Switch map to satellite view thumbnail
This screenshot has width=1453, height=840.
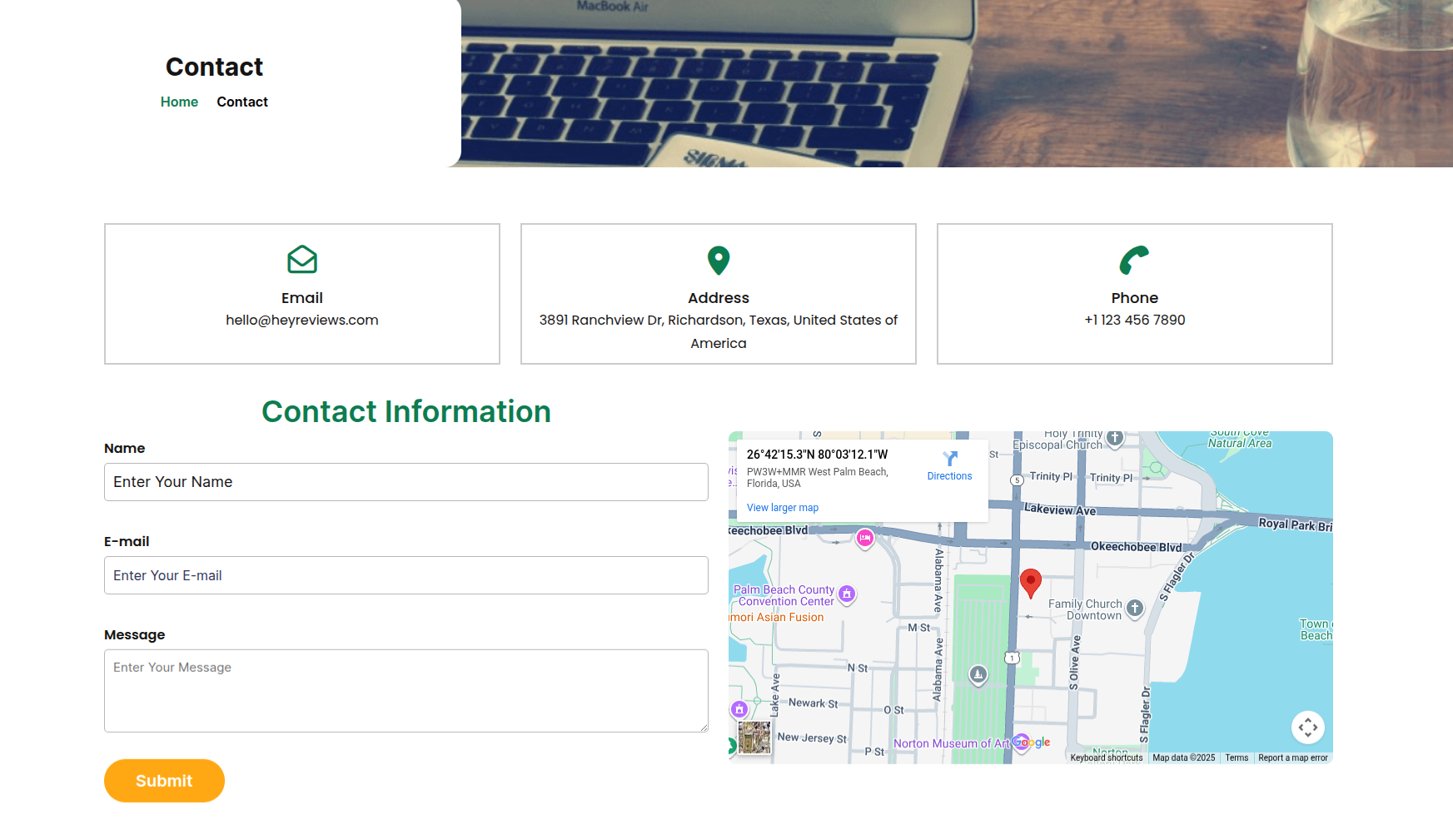[754, 738]
